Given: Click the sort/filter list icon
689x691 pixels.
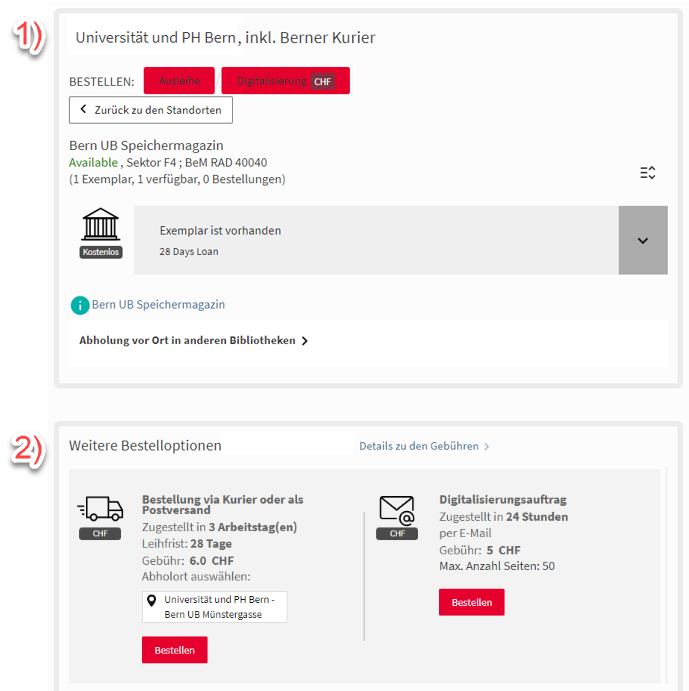Looking at the screenshot, I should [x=648, y=173].
